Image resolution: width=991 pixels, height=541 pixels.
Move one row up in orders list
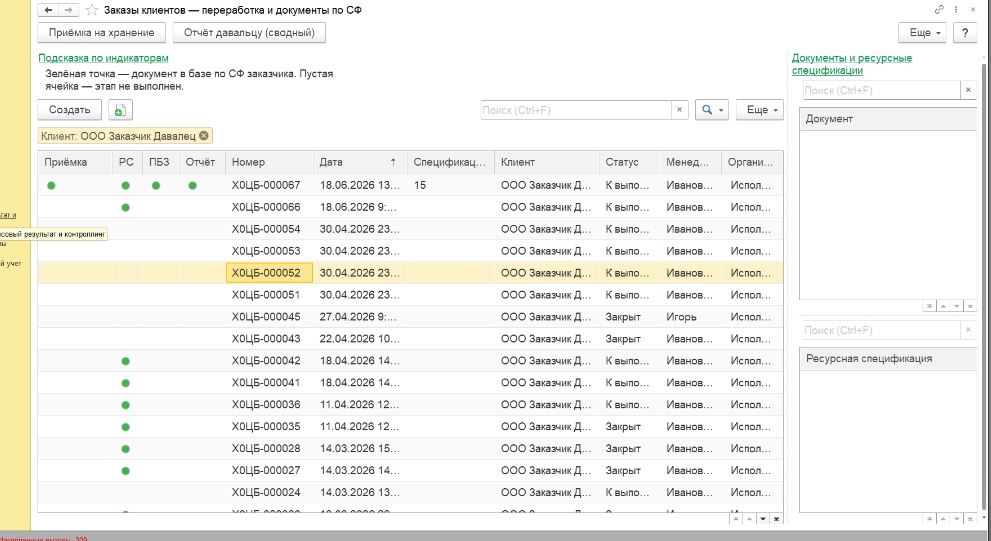(x=750, y=519)
